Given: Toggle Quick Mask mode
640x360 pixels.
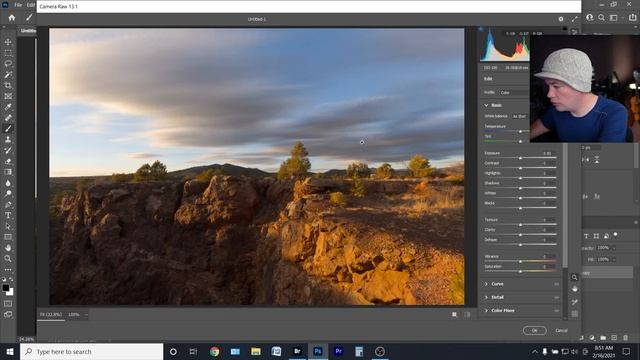Looking at the screenshot, I should (8, 304).
